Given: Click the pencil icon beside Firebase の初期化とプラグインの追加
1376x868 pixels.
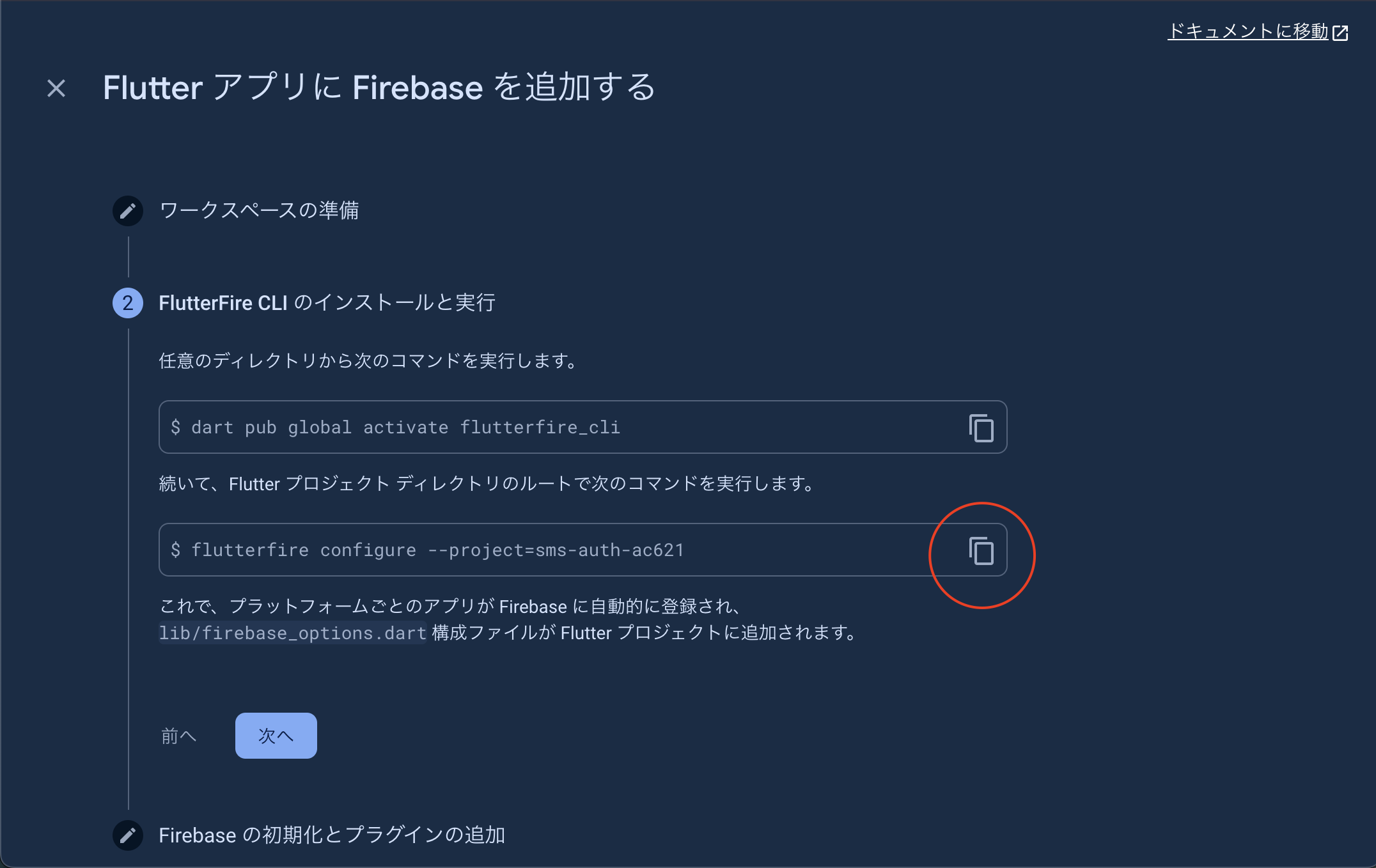Looking at the screenshot, I should [x=127, y=835].
